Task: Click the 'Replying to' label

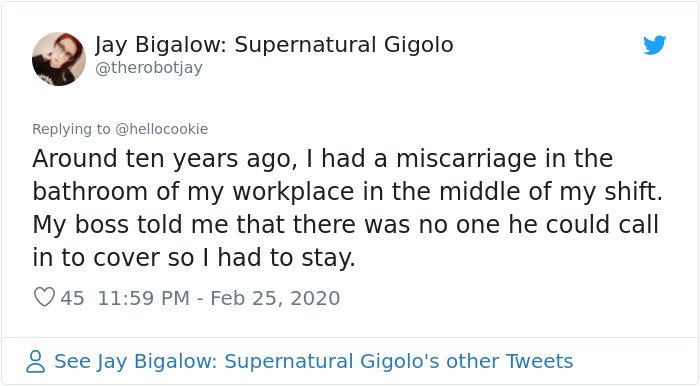Action: 71,129
